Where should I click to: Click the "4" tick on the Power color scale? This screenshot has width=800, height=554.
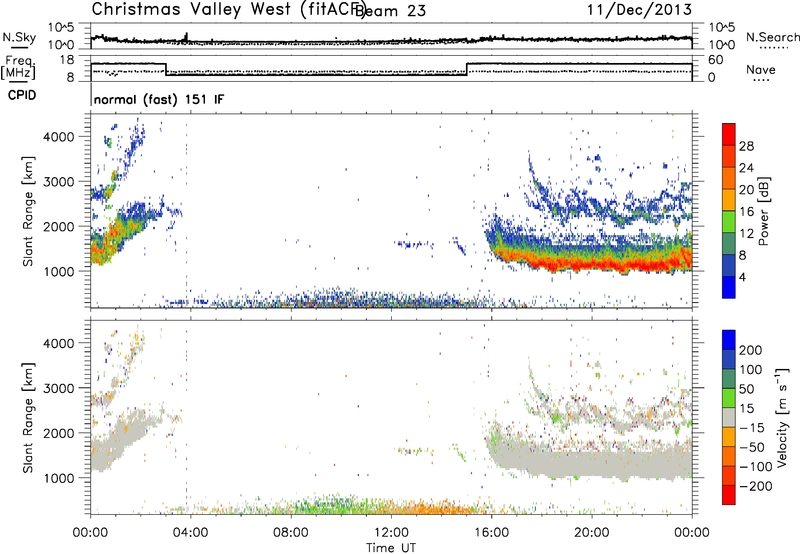point(742,277)
